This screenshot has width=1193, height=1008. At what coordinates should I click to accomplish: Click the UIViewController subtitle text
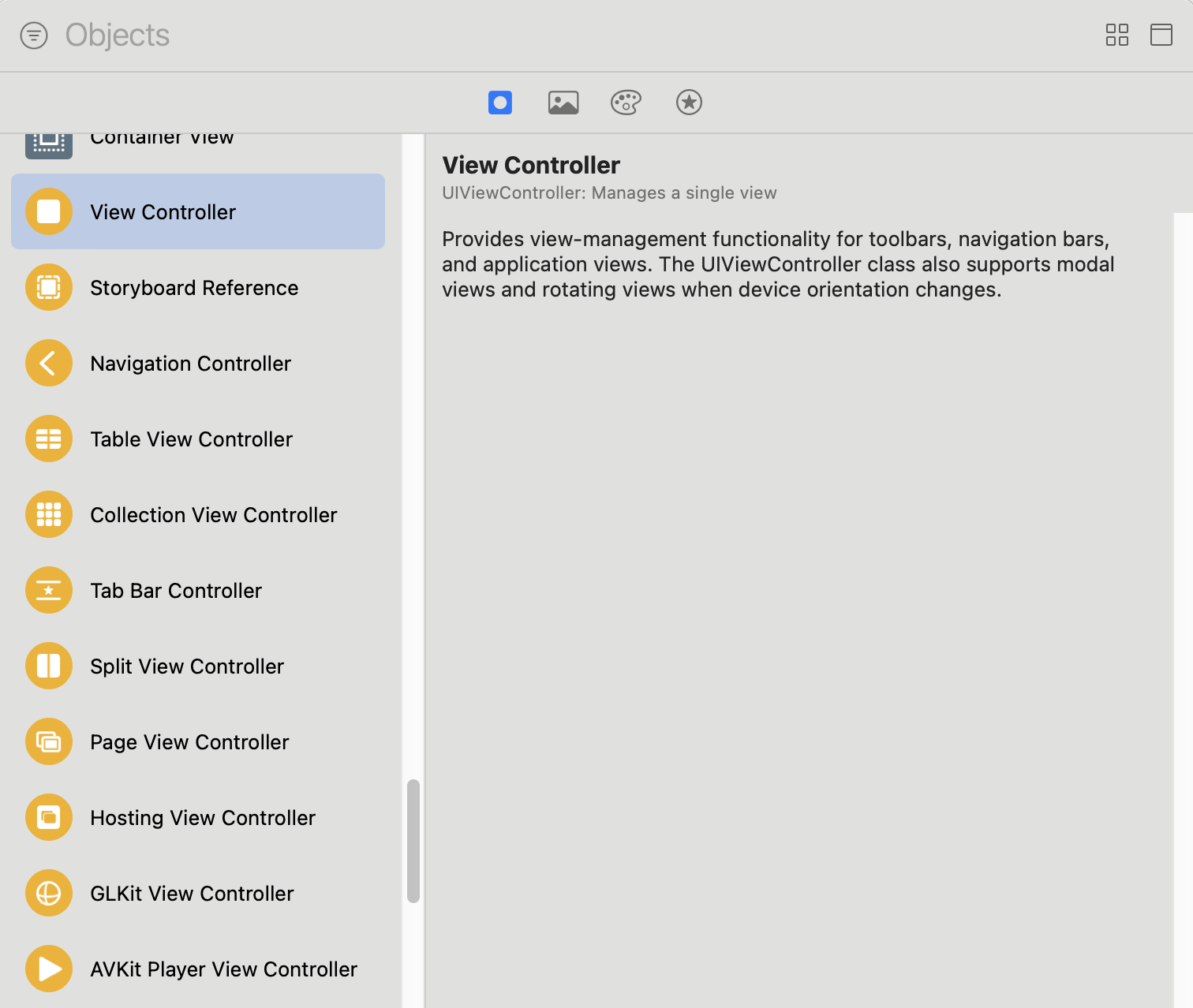(x=609, y=193)
